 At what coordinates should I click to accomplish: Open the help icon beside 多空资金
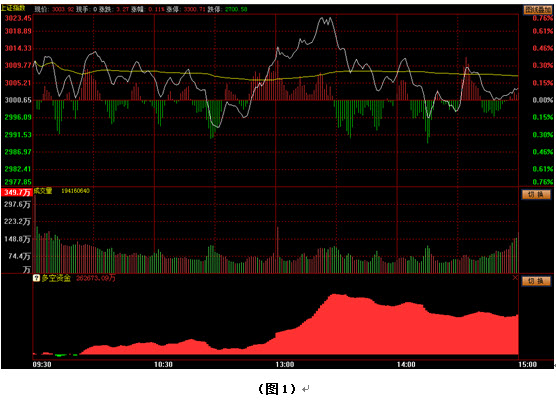[36, 278]
